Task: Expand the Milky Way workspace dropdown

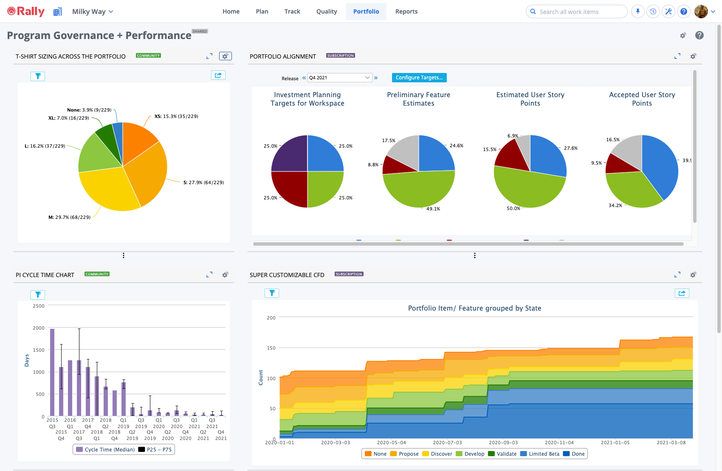Action: tap(92, 12)
